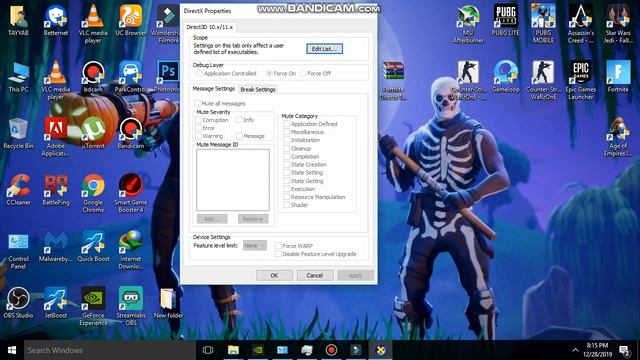The image size is (640, 360).
Task: Open the Smart Game Booster 4 icon
Action: [131, 193]
